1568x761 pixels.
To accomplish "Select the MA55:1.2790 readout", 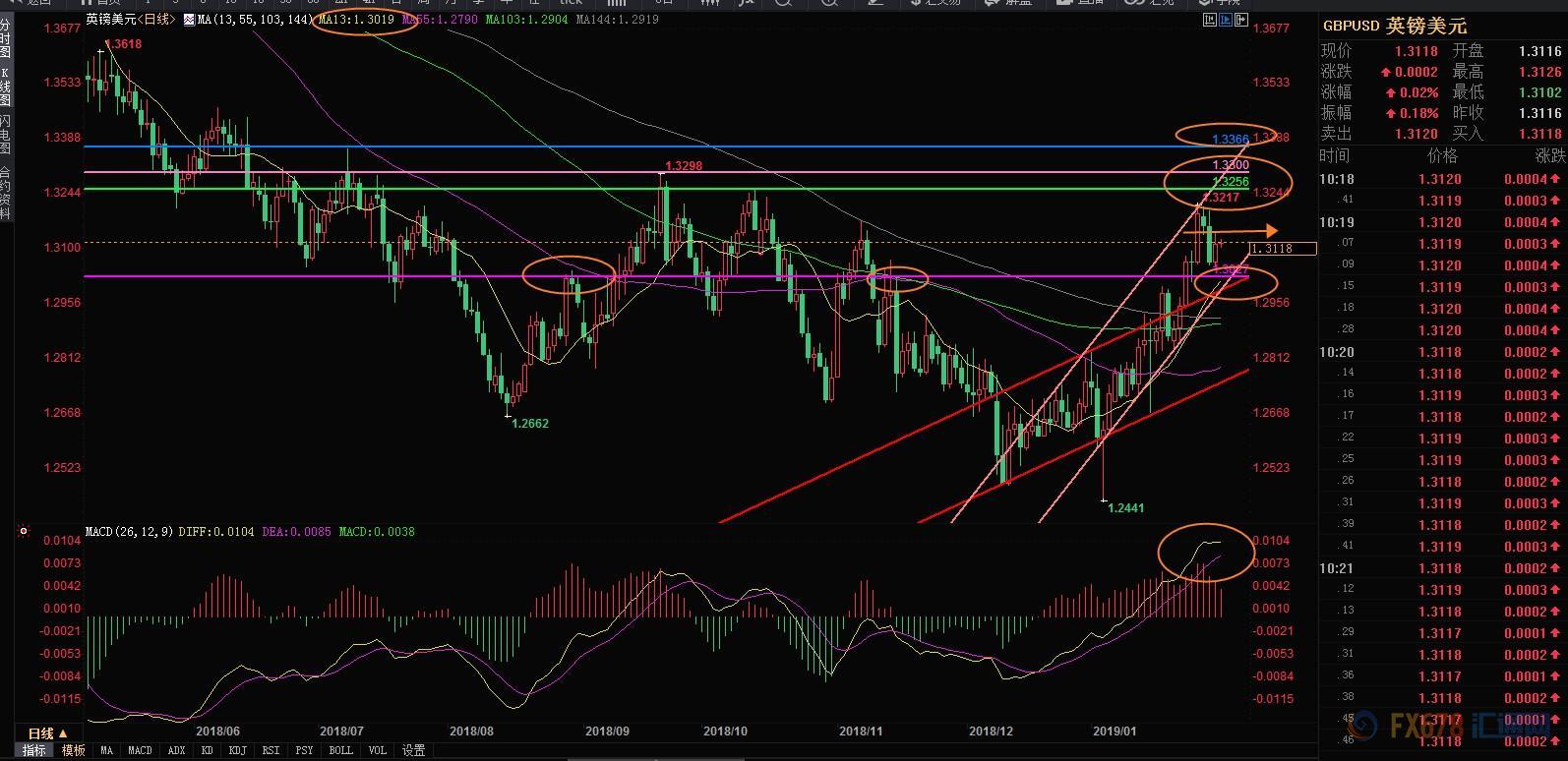I will coord(440,19).
